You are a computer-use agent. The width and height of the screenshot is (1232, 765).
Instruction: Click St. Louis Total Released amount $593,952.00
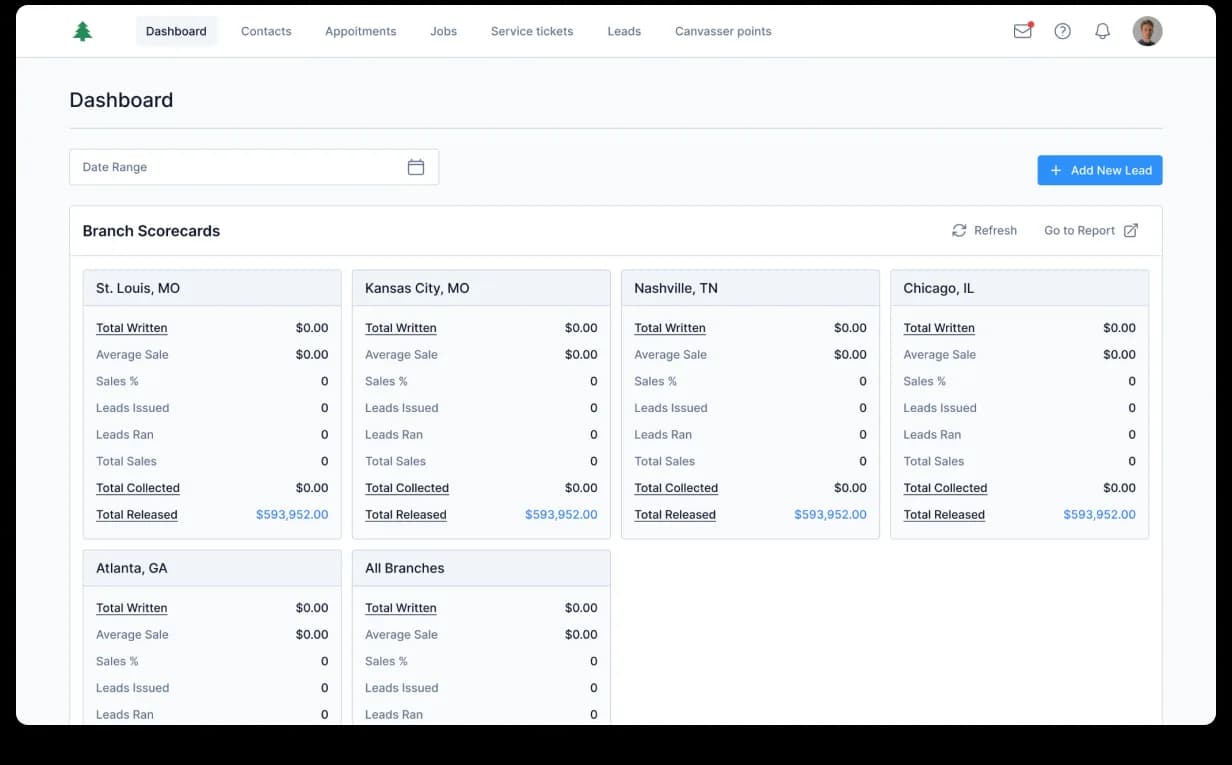(292, 515)
